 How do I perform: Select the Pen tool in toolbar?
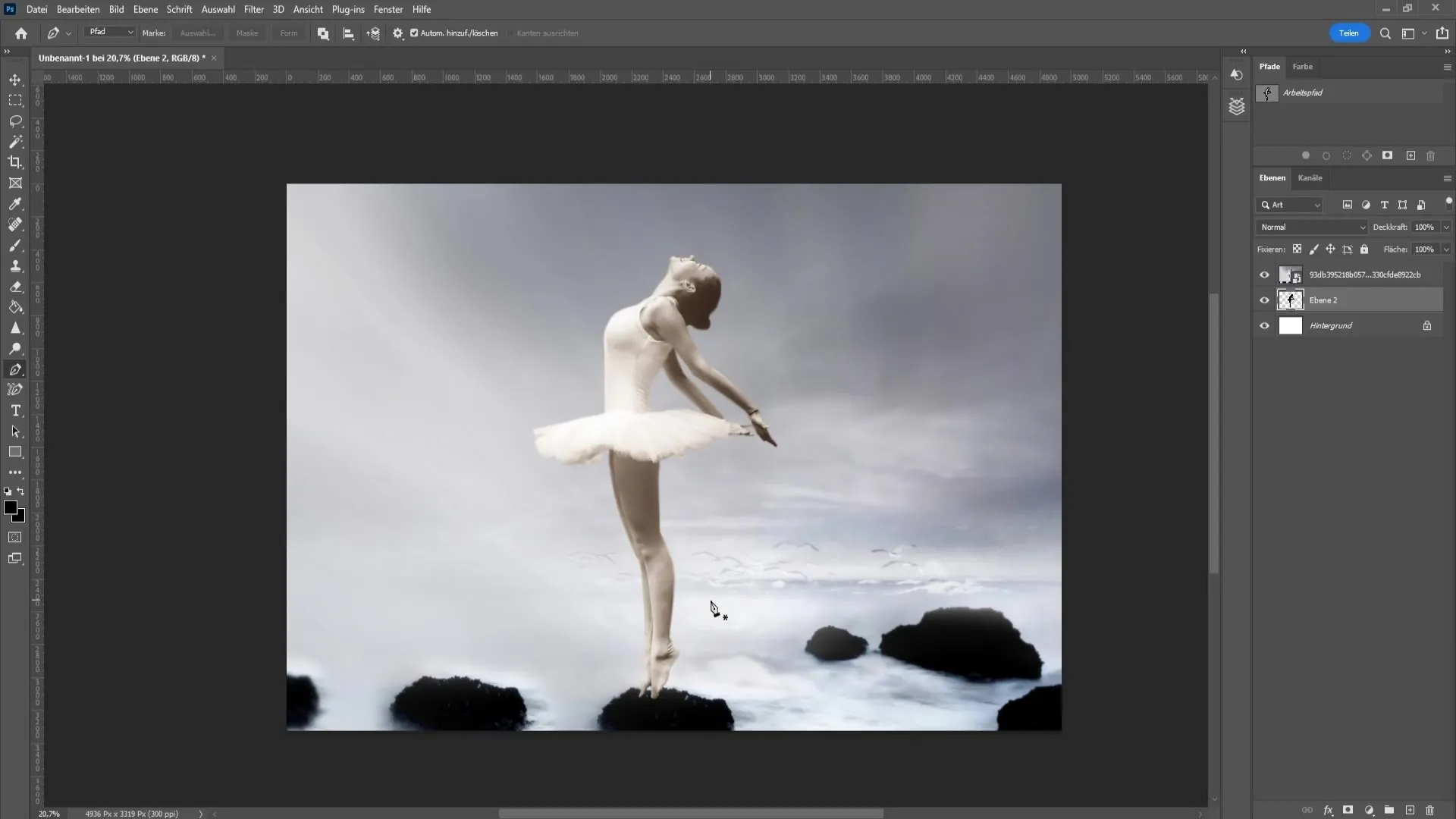click(15, 369)
